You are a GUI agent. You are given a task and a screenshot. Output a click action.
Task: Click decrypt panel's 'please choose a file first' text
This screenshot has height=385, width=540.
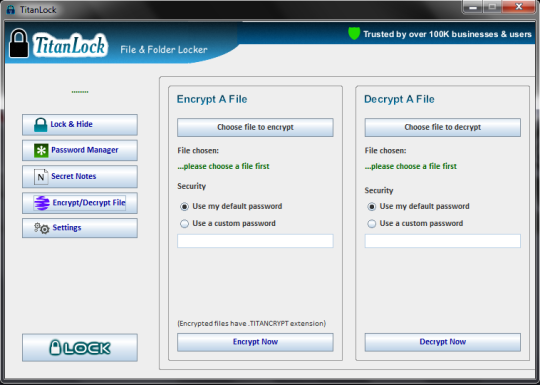coord(411,166)
